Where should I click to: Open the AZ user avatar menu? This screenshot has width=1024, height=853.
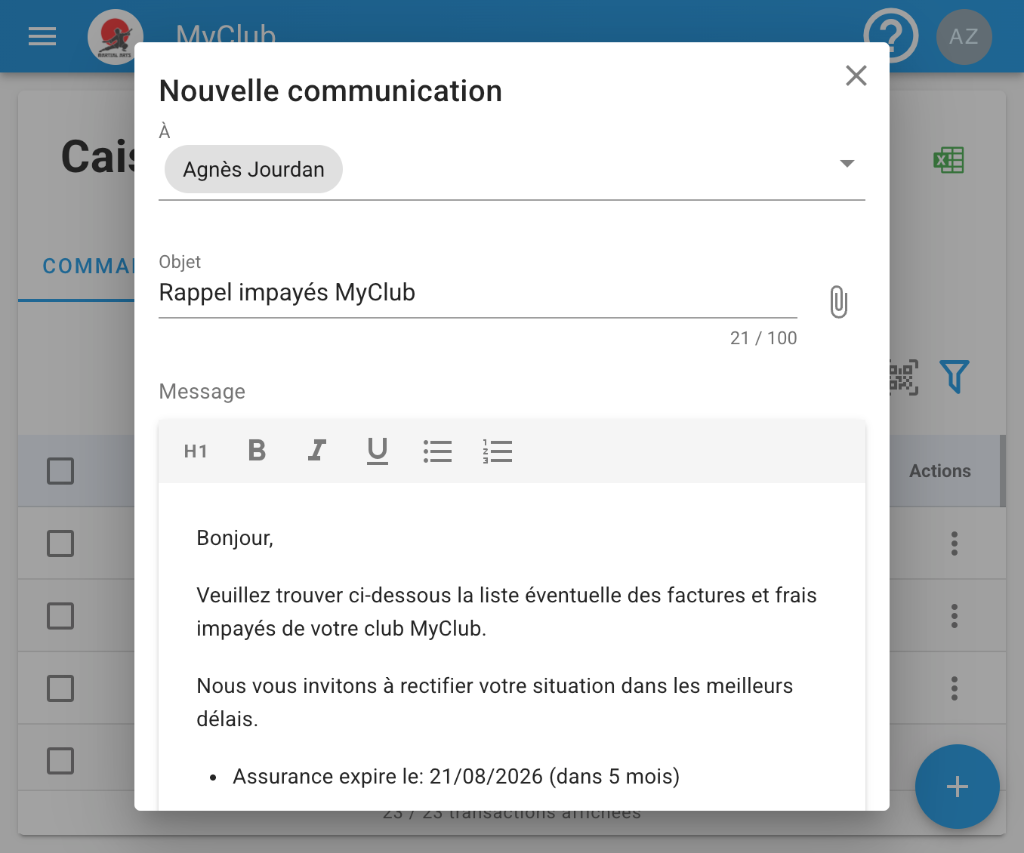[963, 37]
